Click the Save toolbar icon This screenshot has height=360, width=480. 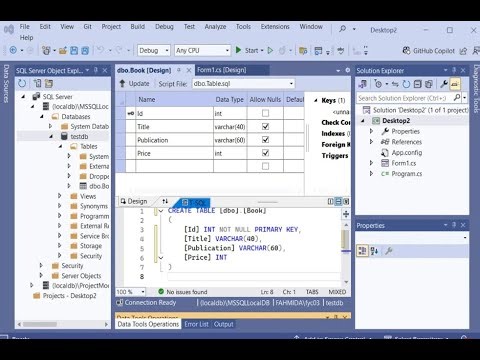point(74,51)
